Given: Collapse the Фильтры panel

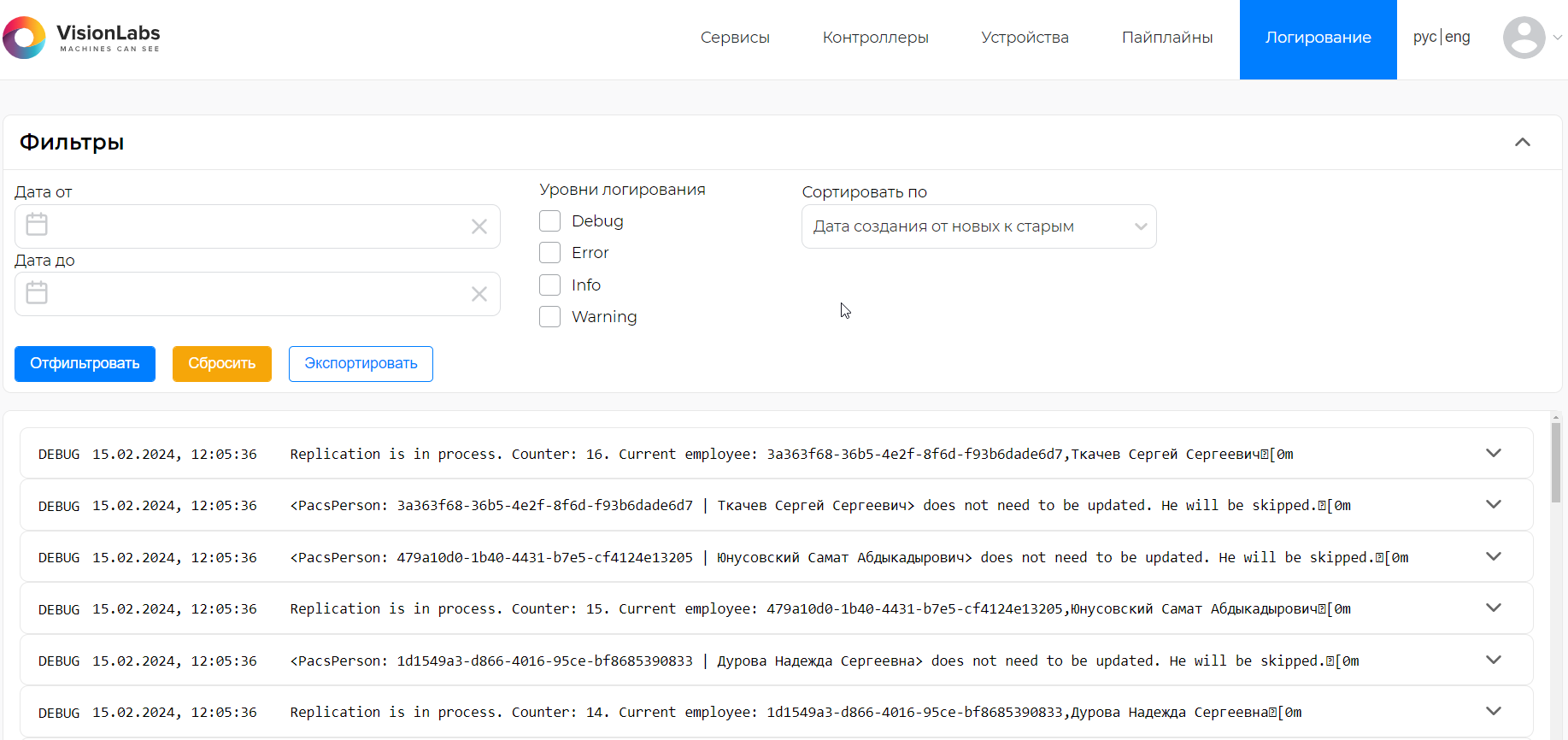Looking at the screenshot, I should [x=1523, y=142].
